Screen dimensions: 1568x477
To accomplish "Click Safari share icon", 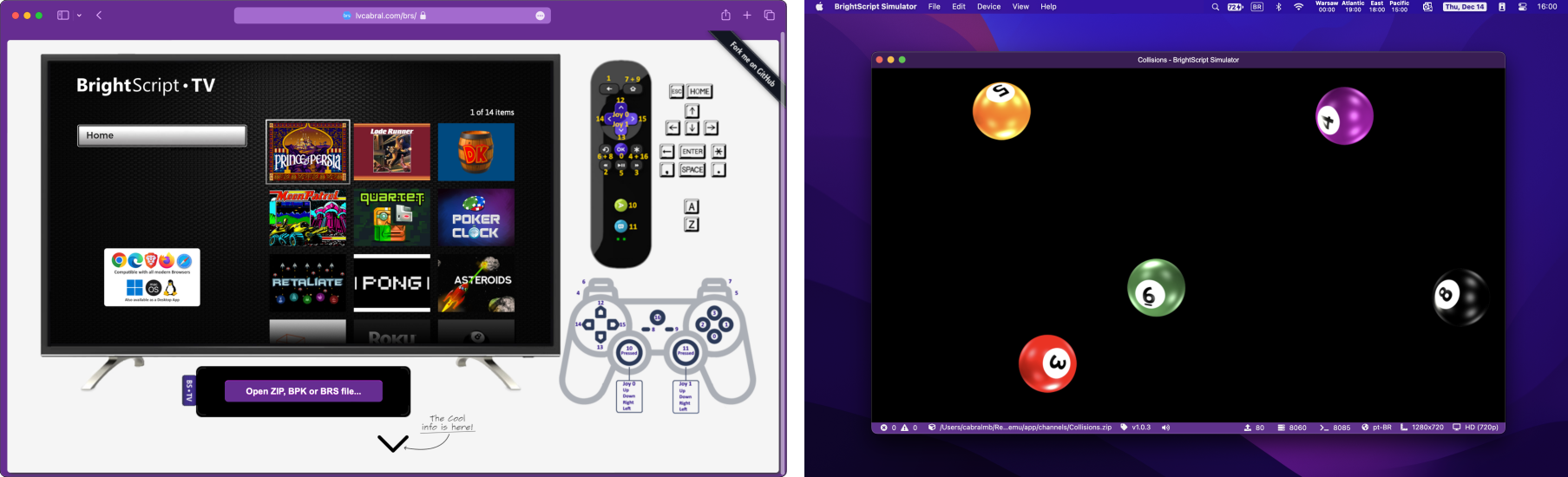I will click(725, 15).
